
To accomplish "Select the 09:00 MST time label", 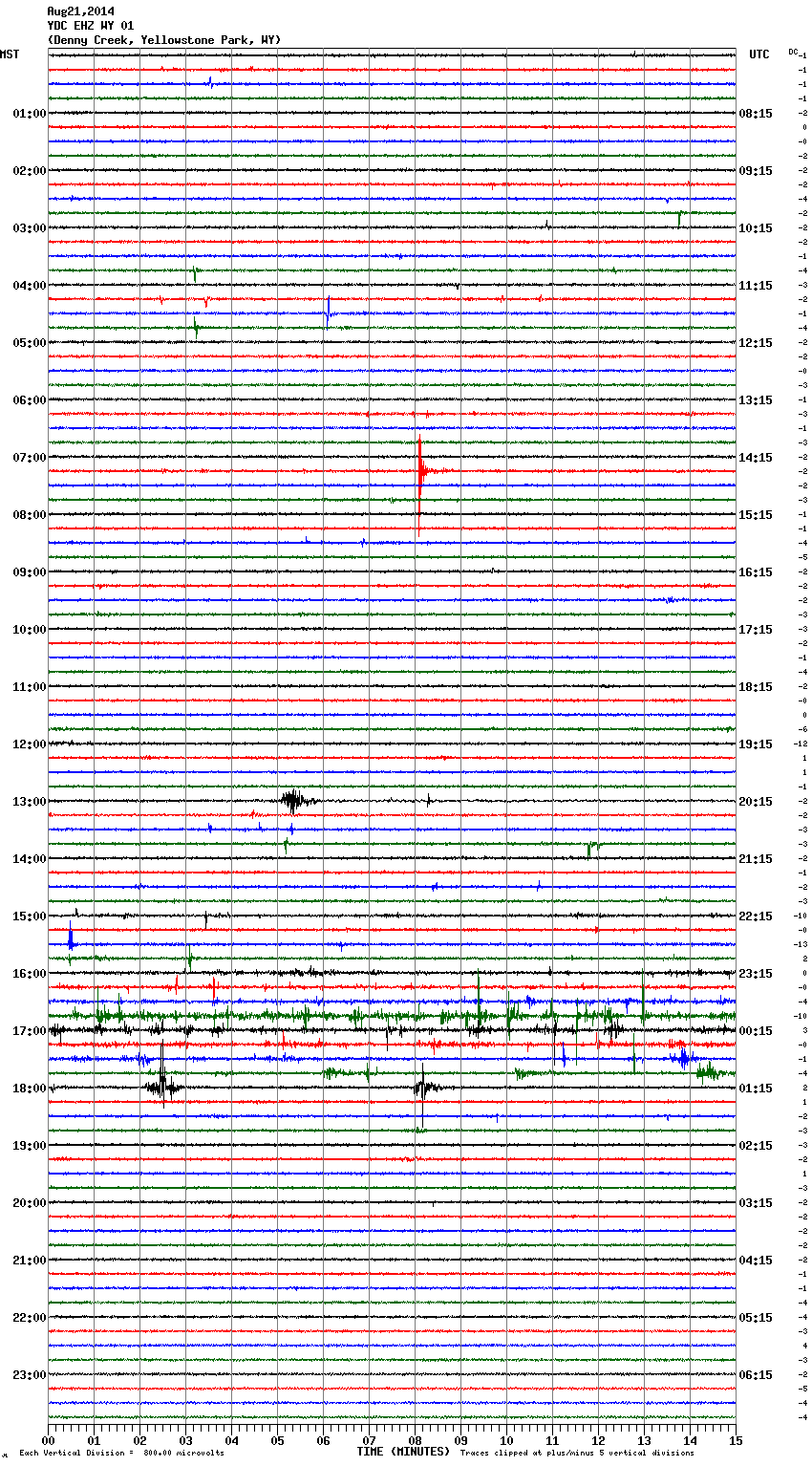I will point(29,572).
